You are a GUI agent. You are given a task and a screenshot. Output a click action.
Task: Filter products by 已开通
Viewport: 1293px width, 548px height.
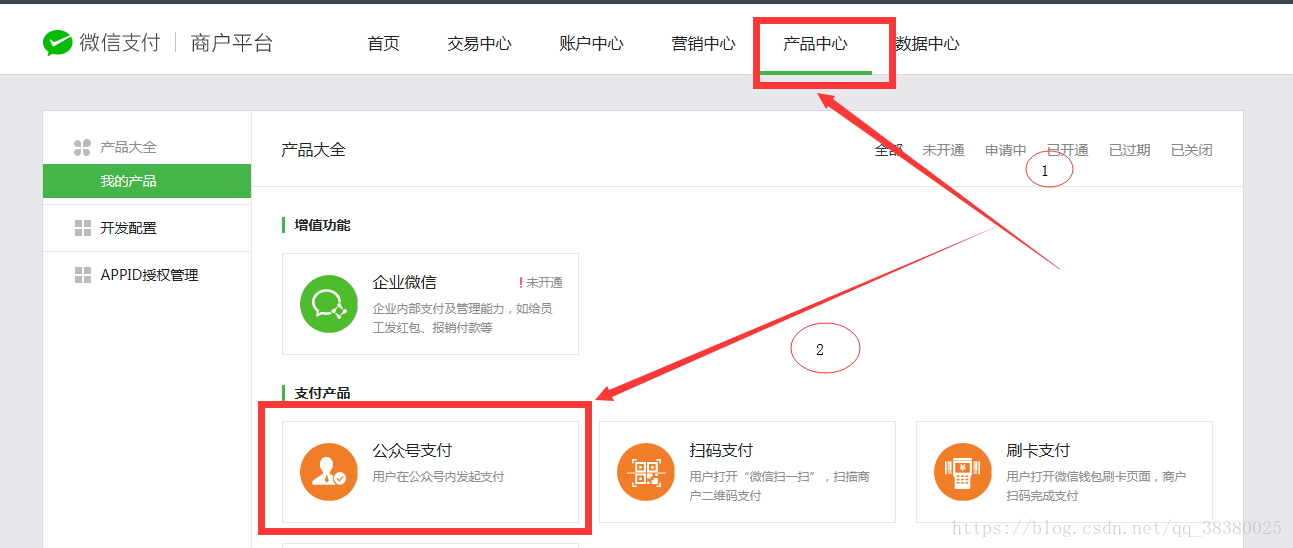pos(1067,150)
